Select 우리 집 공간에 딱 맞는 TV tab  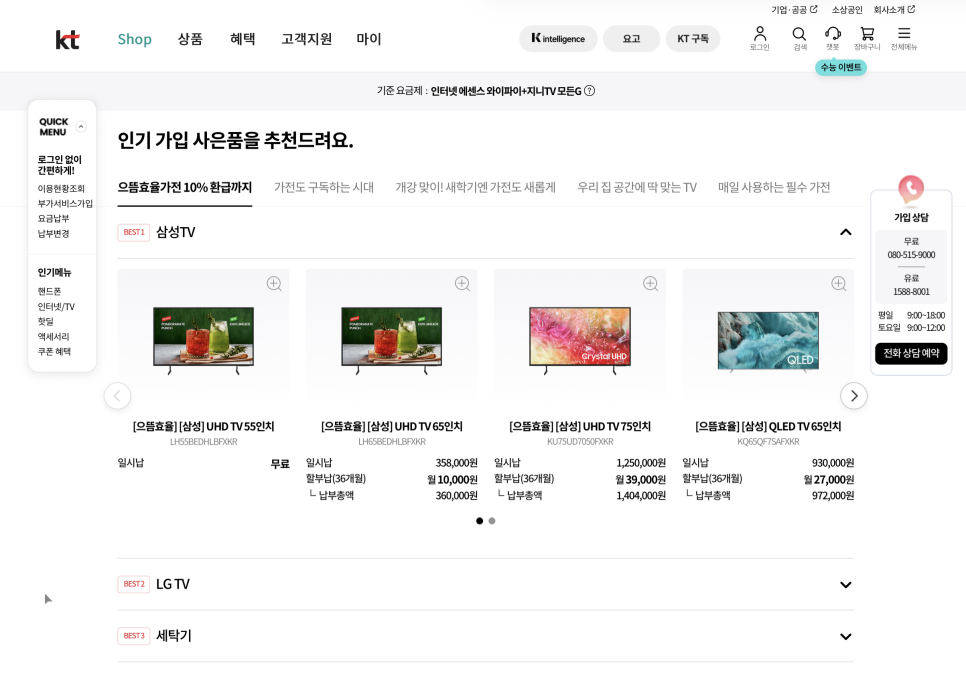coord(636,187)
